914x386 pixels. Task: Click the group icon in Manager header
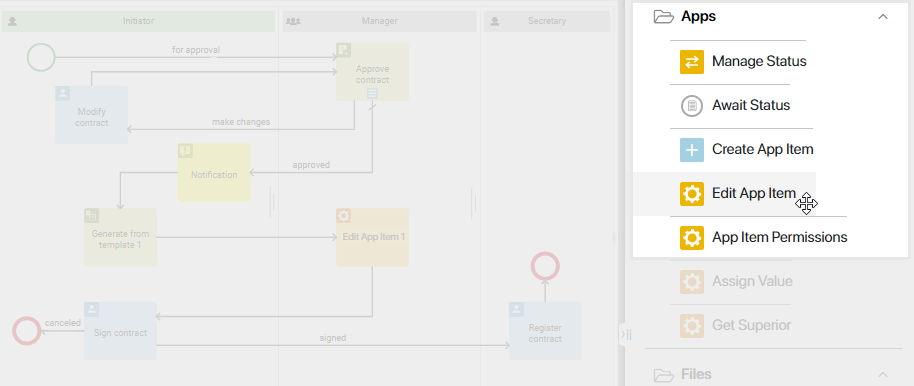coord(294,22)
